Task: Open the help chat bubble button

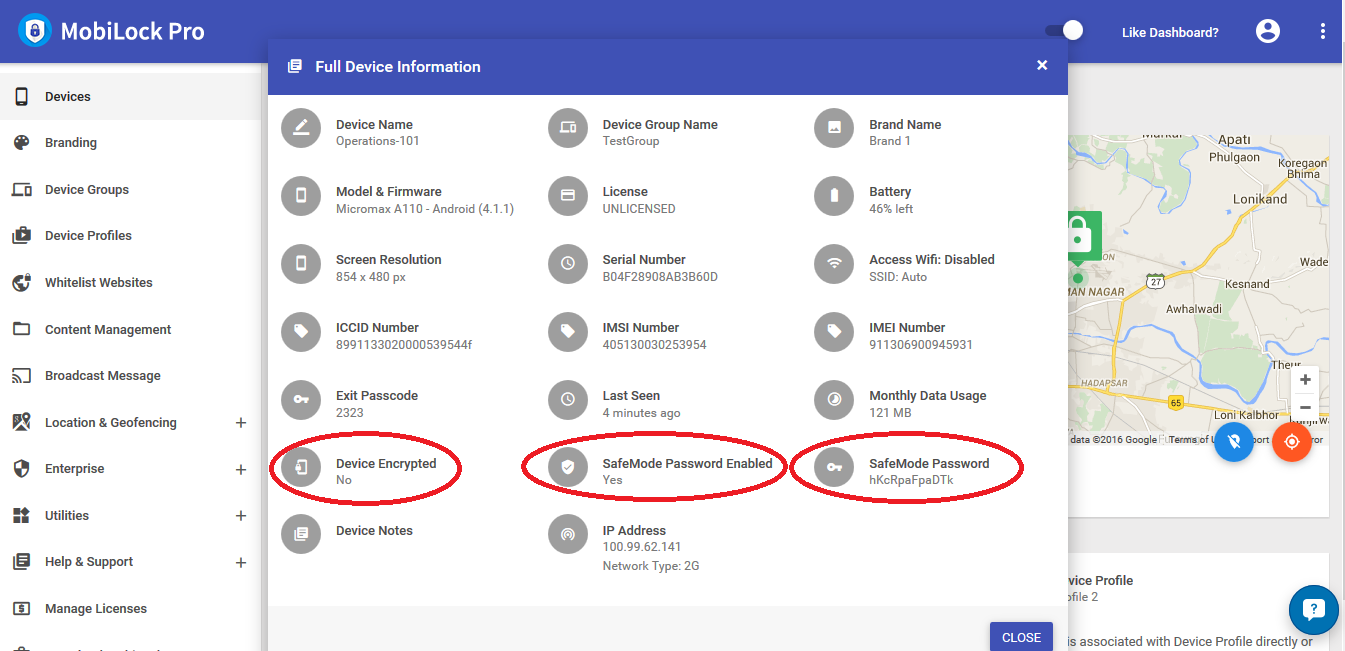Action: (1313, 610)
